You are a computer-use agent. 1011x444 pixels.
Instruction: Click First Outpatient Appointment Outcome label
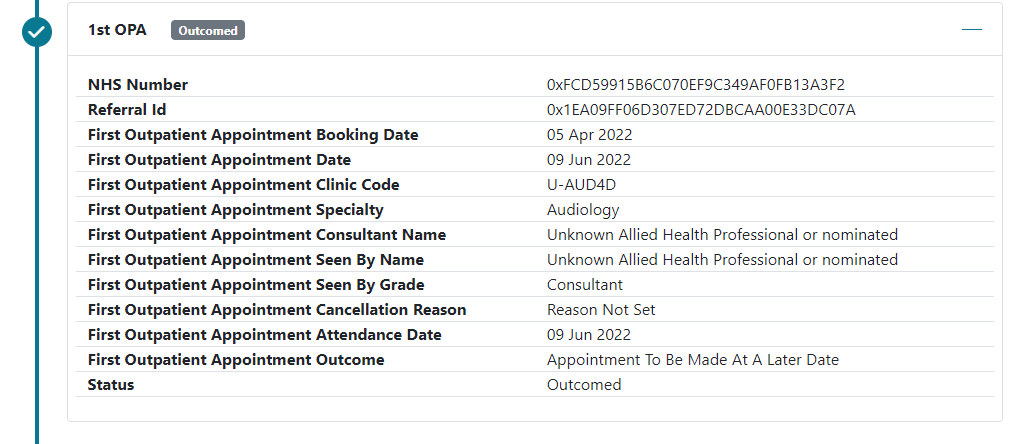tap(236, 360)
